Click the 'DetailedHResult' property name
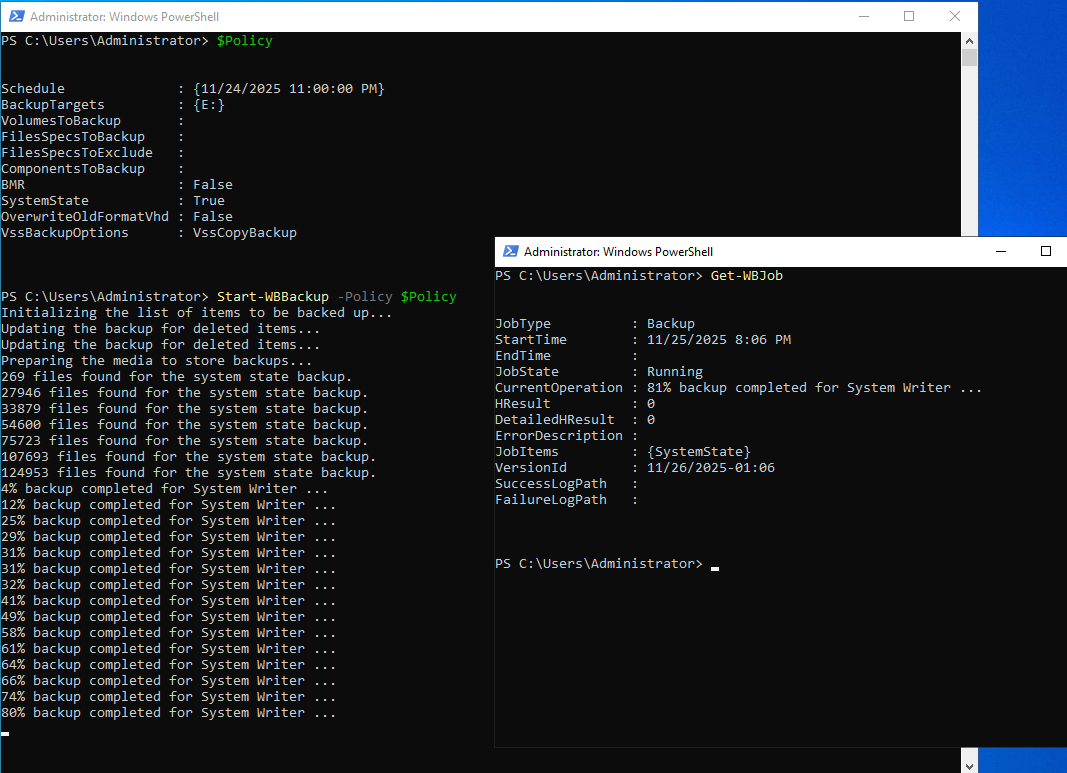The width and height of the screenshot is (1067, 773). pos(555,419)
